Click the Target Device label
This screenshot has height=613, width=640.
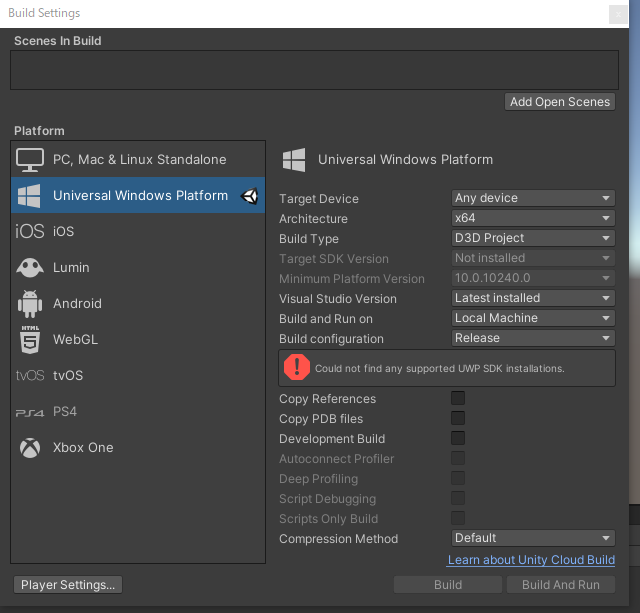(x=319, y=199)
